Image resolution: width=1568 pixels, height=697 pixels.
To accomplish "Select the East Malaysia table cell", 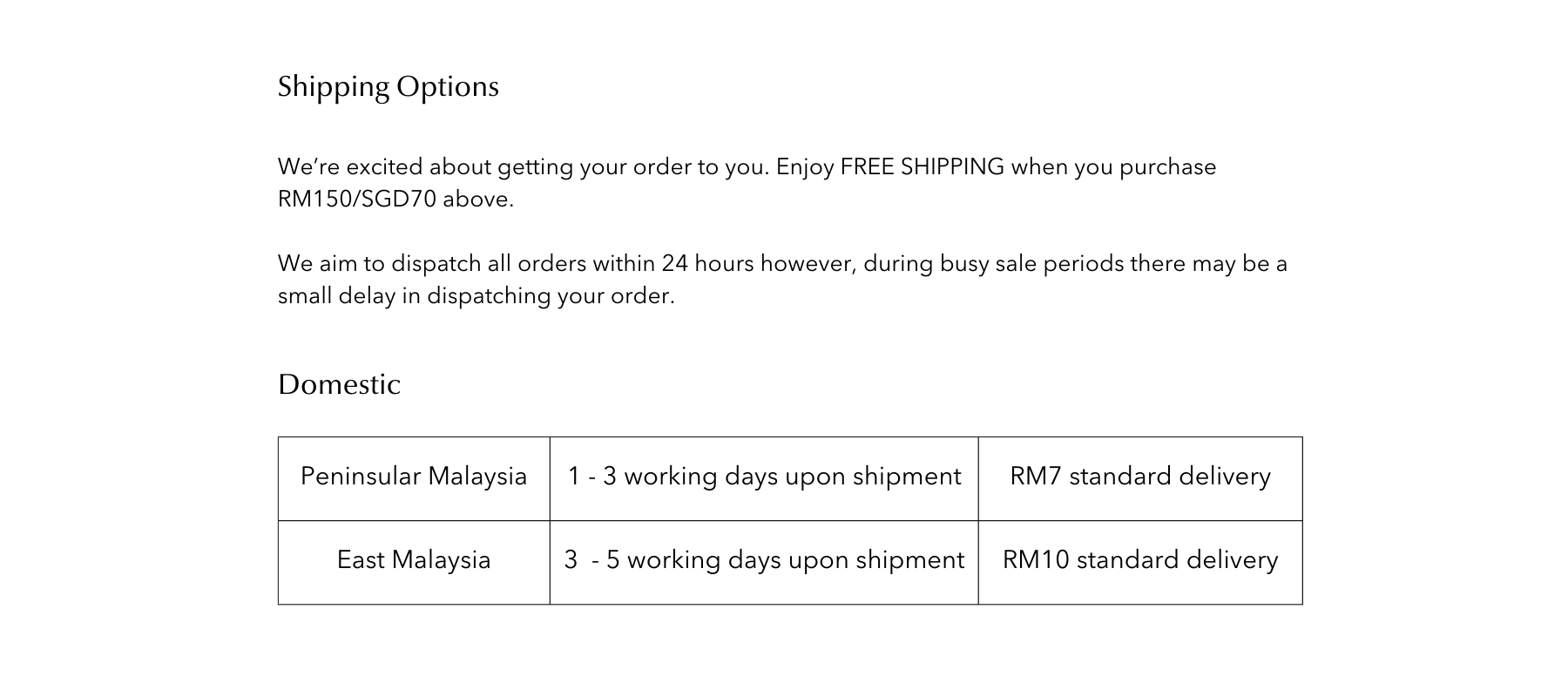I will [414, 560].
